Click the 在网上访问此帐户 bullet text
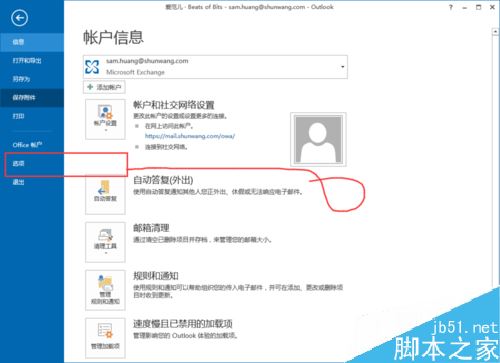 (x=169, y=126)
